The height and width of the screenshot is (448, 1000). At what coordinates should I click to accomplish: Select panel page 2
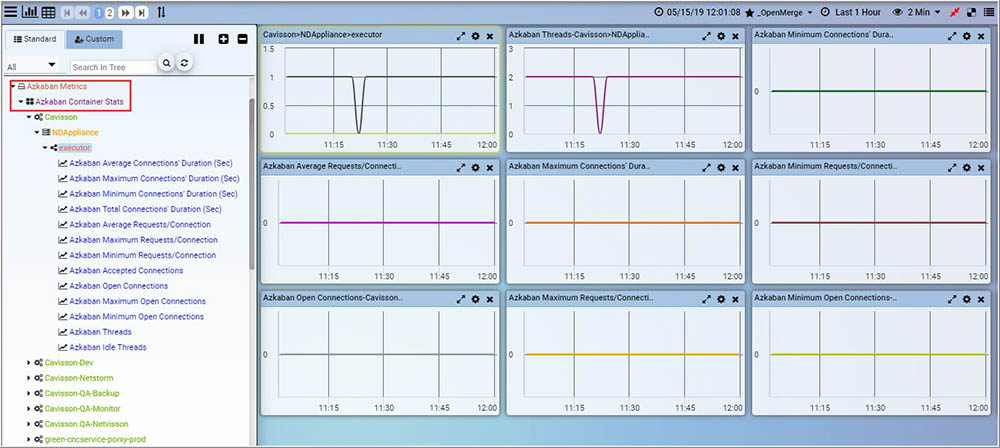[110, 12]
